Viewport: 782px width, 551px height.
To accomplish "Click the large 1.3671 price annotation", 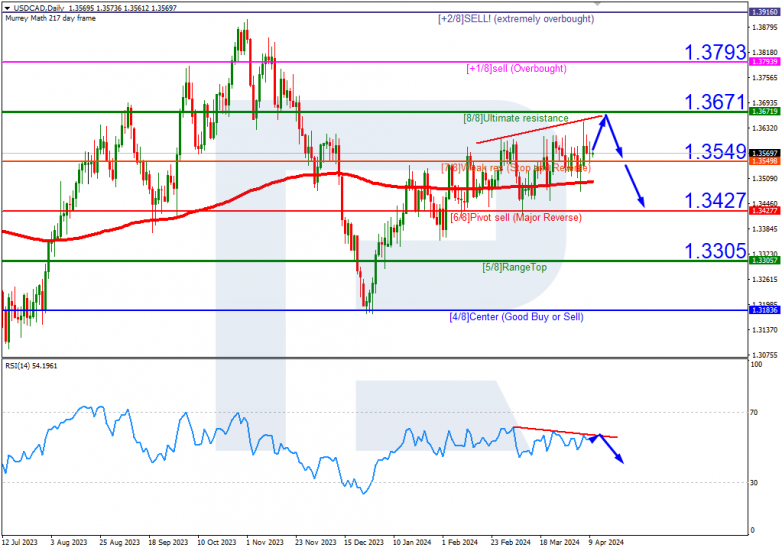I will pos(715,102).
